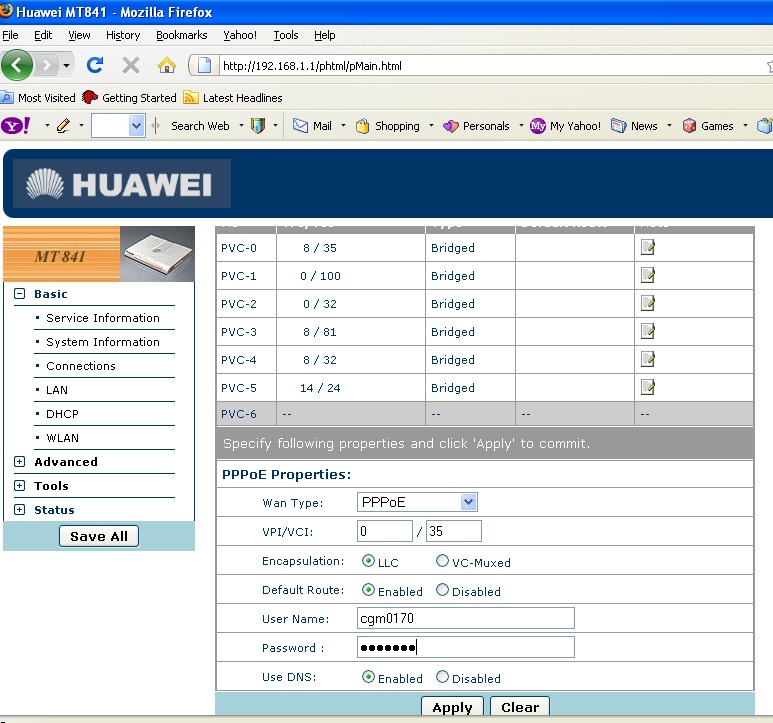
Task: Open the WLAN settings link
Action: [62, 438]
